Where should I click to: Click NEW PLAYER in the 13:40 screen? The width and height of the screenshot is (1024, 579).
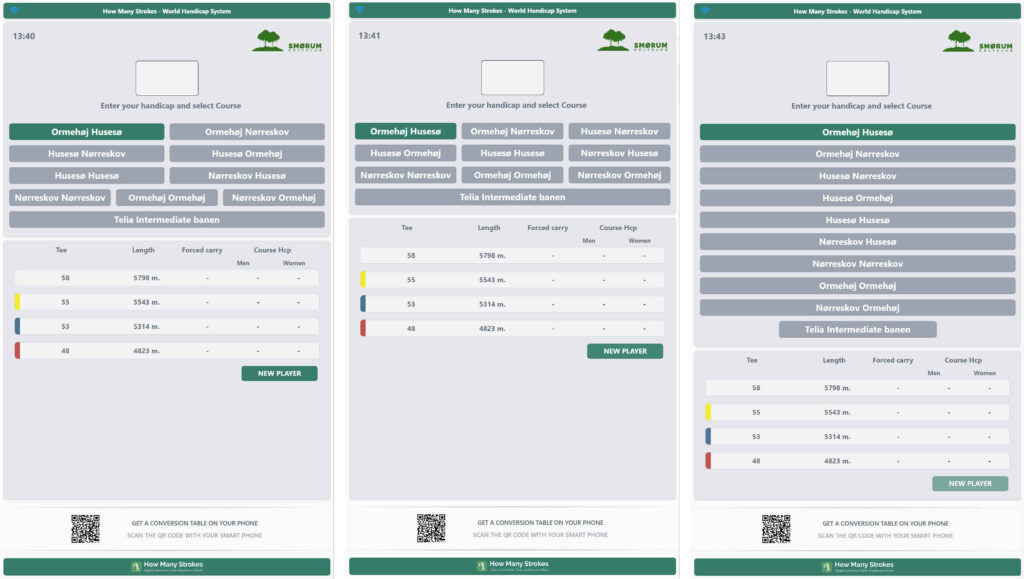coord(280,373)
